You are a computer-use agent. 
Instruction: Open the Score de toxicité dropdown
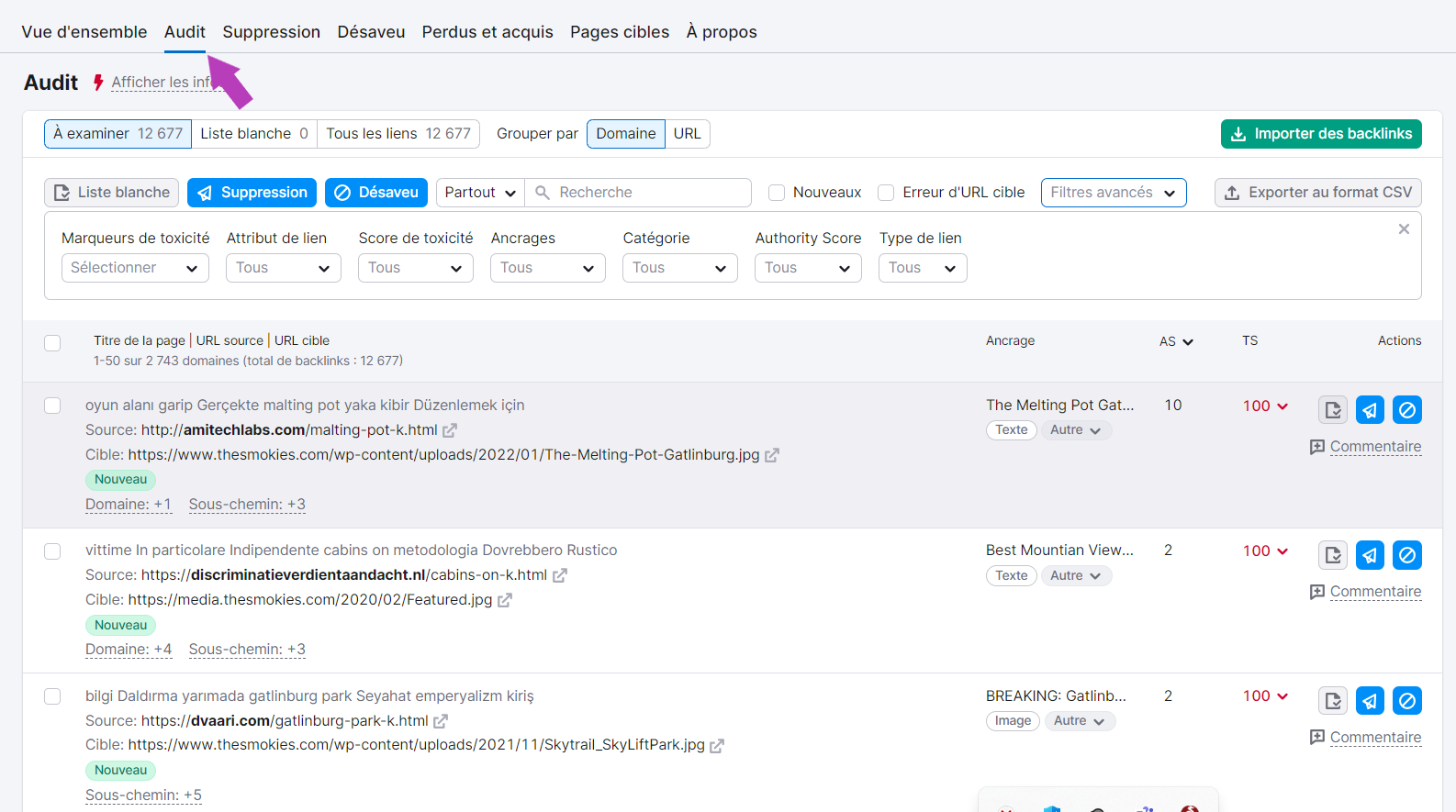(416, 268)
